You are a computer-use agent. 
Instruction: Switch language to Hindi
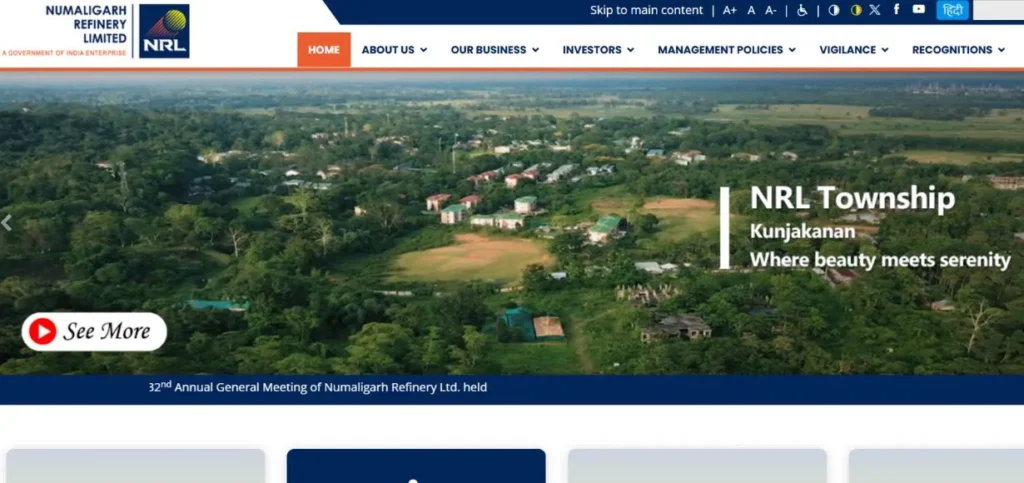pos(953,10)
